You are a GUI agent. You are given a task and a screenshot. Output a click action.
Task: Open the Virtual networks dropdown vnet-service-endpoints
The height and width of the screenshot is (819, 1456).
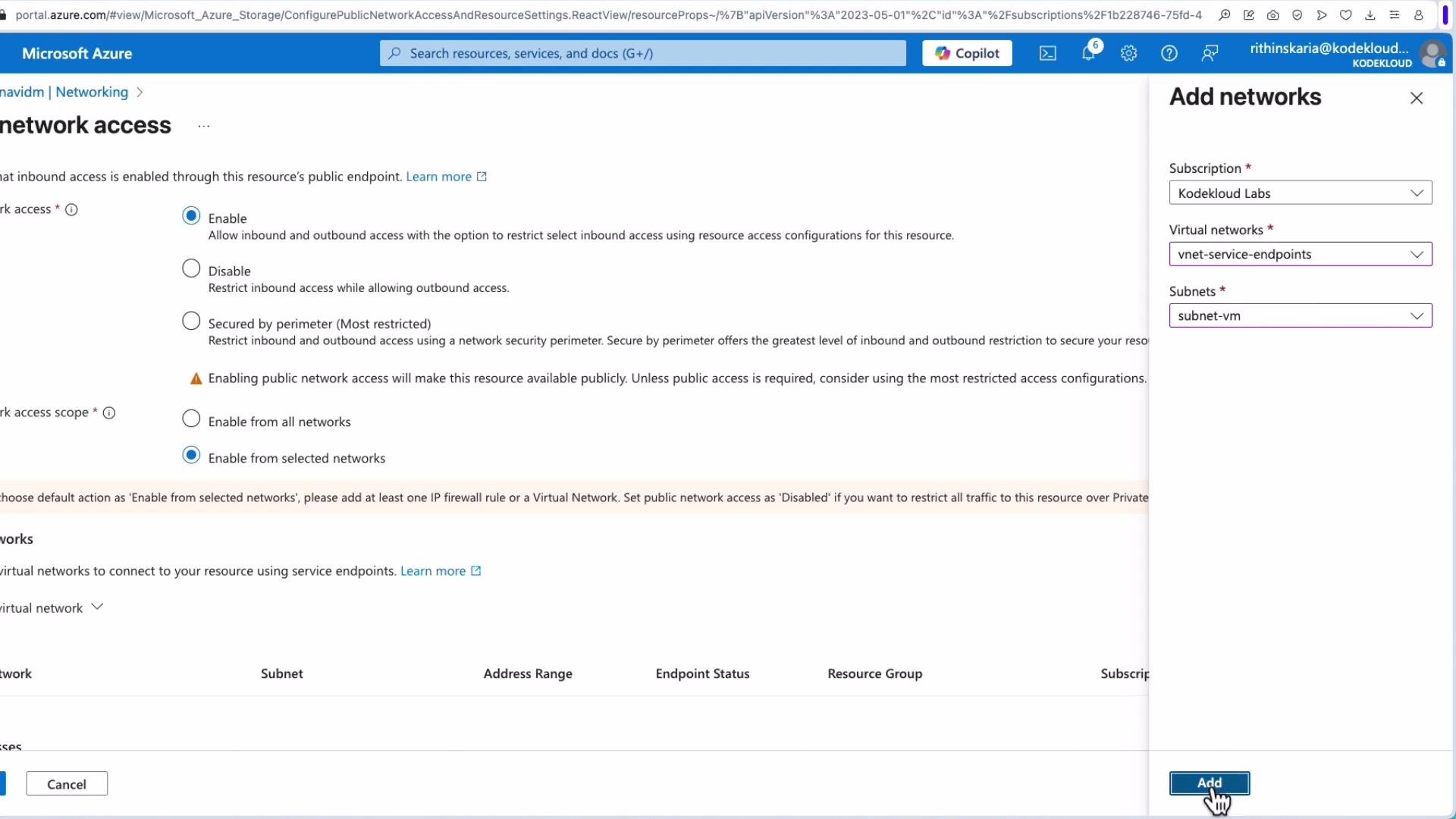click(x=1301, y=254)
